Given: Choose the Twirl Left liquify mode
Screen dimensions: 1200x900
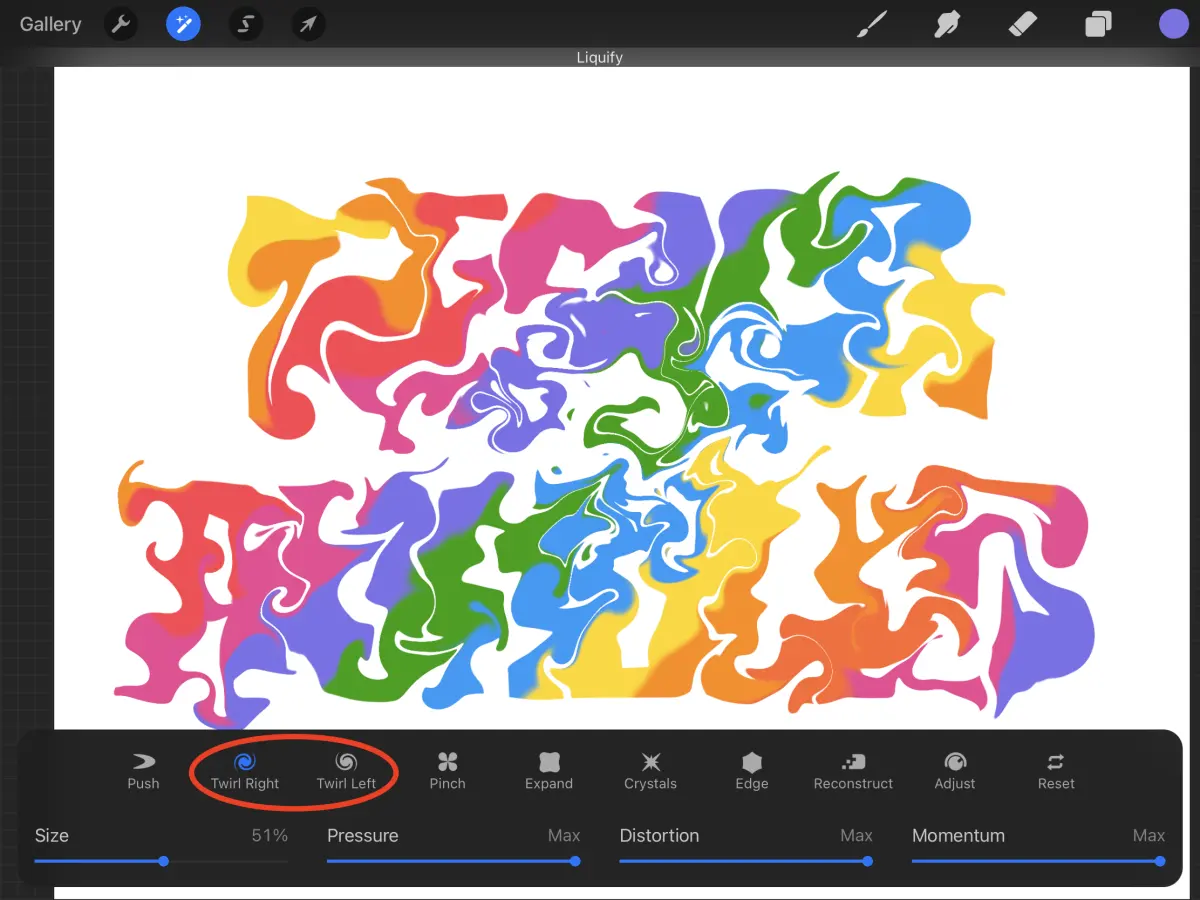Looking at the screenshot, I should coord(346,772).
